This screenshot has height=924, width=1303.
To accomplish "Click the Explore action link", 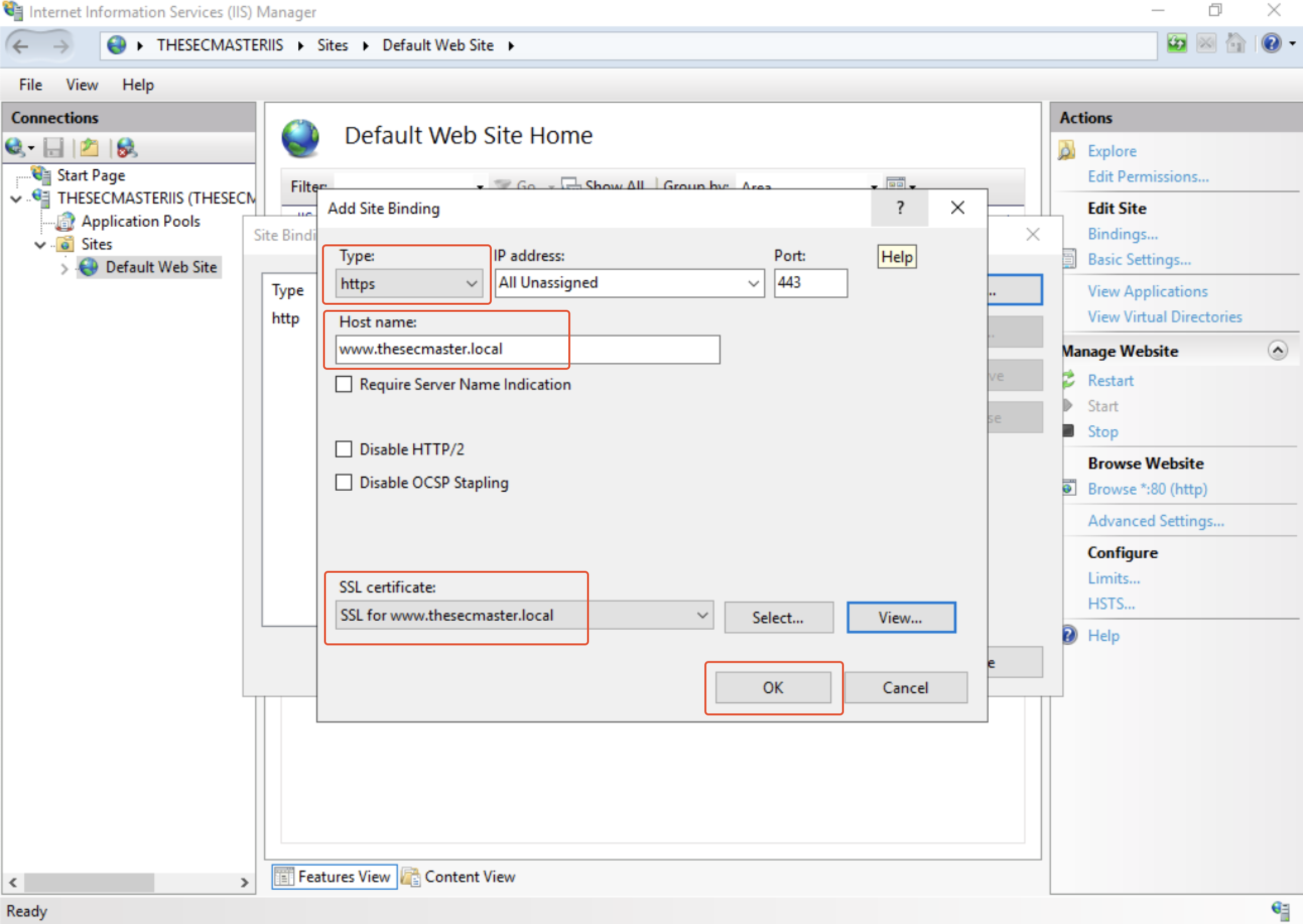I will (1112, 151).
